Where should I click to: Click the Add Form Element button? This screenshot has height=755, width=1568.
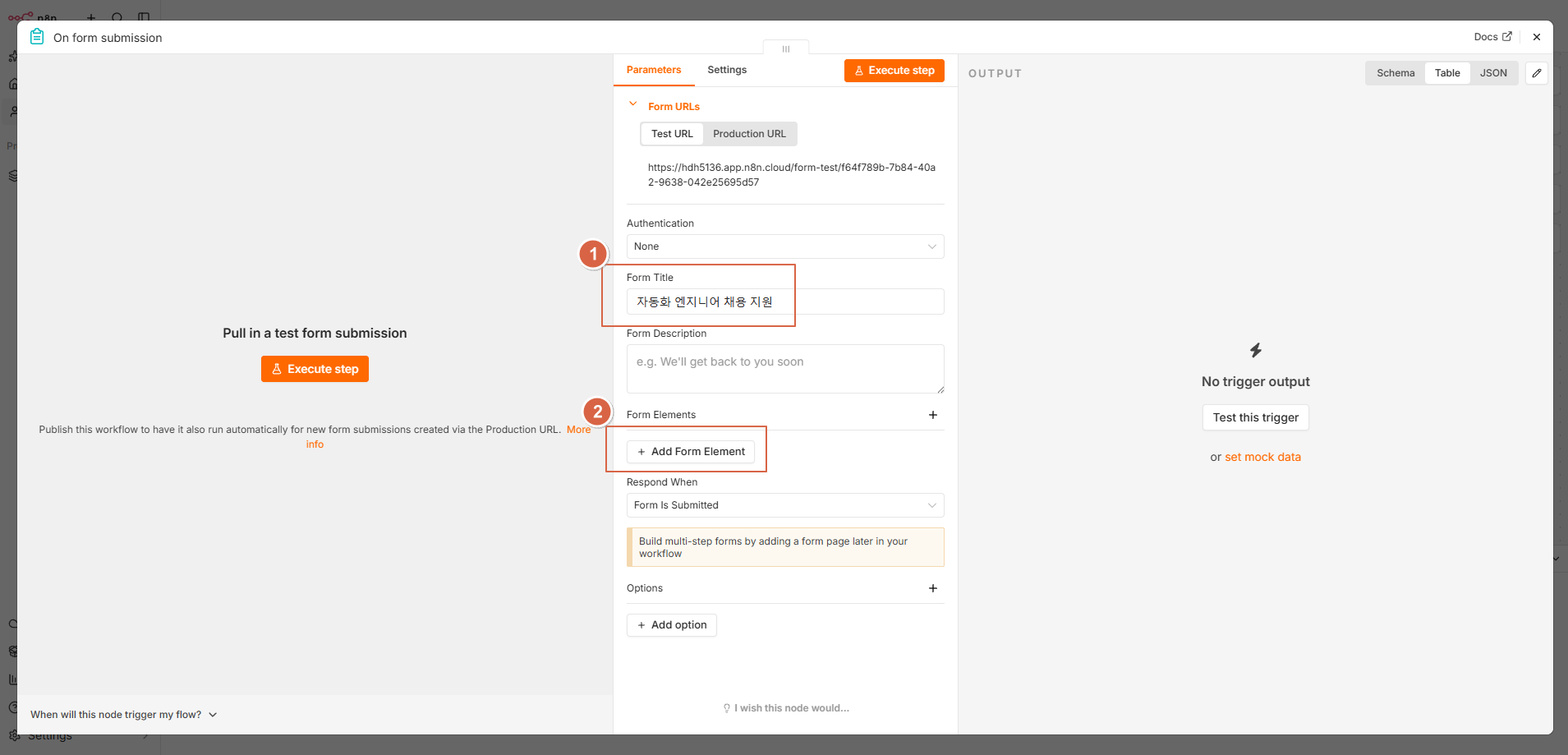pos(691,452)
